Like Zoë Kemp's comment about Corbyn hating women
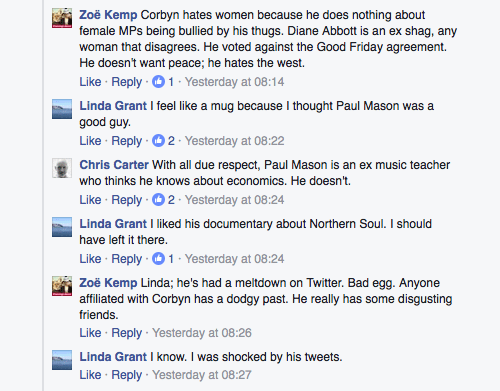The width and height of the screenshot is (500, 391). coord(90,82)
